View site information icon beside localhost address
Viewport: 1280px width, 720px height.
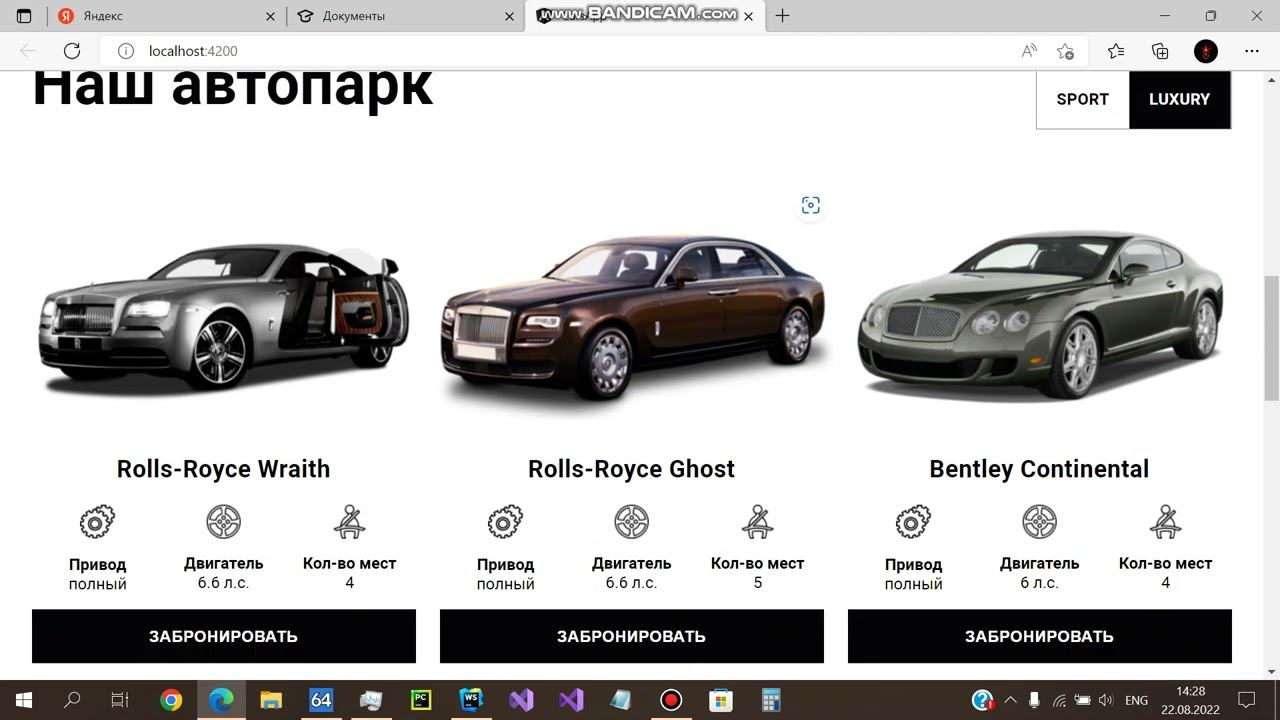[126, 51]
